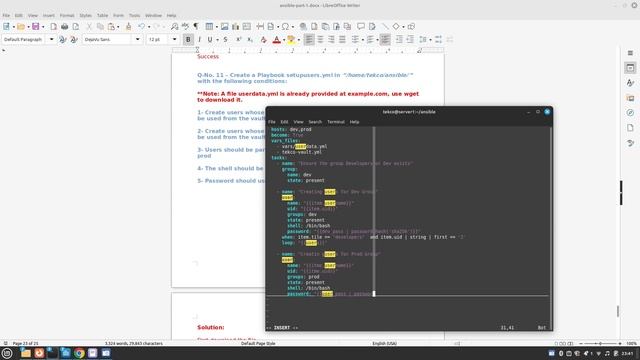Screen dimensions: 640x360
Task: Paste from clipboard toolbar icon
Action: (111, 27)
